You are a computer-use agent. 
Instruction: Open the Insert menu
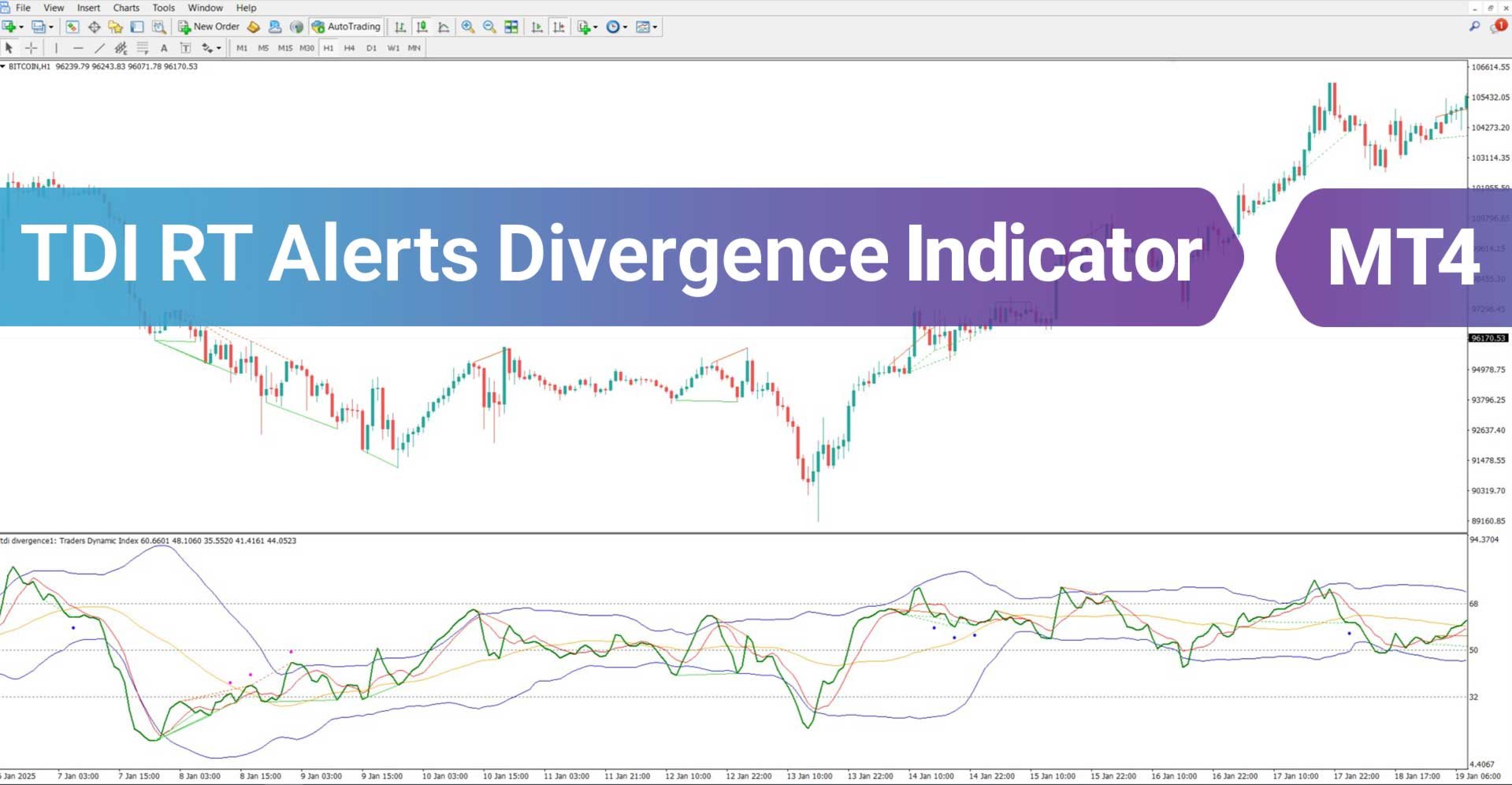[88, 8]
